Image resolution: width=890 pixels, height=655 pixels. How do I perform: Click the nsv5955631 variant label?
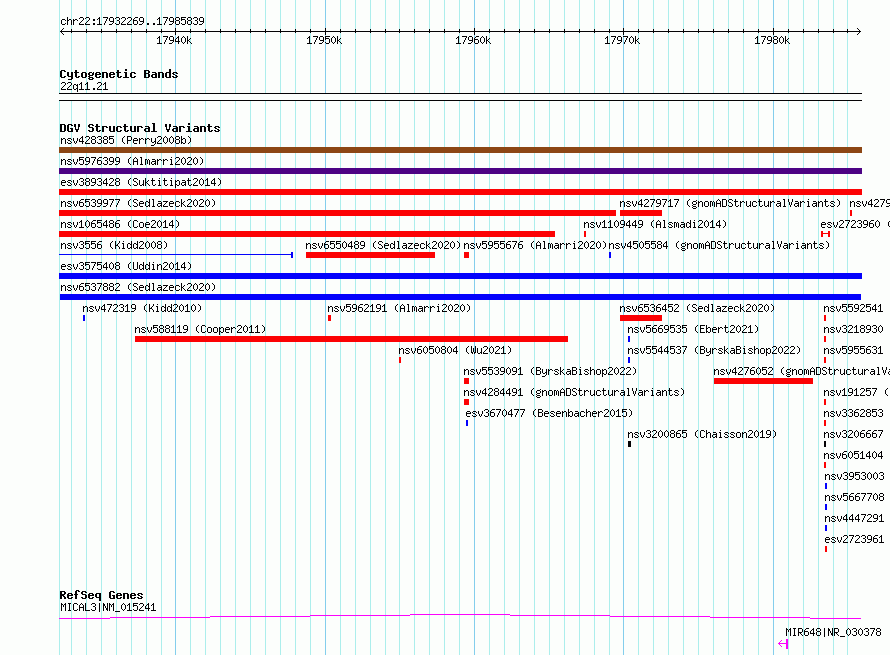pyautogui.click(x=853, y=350)
